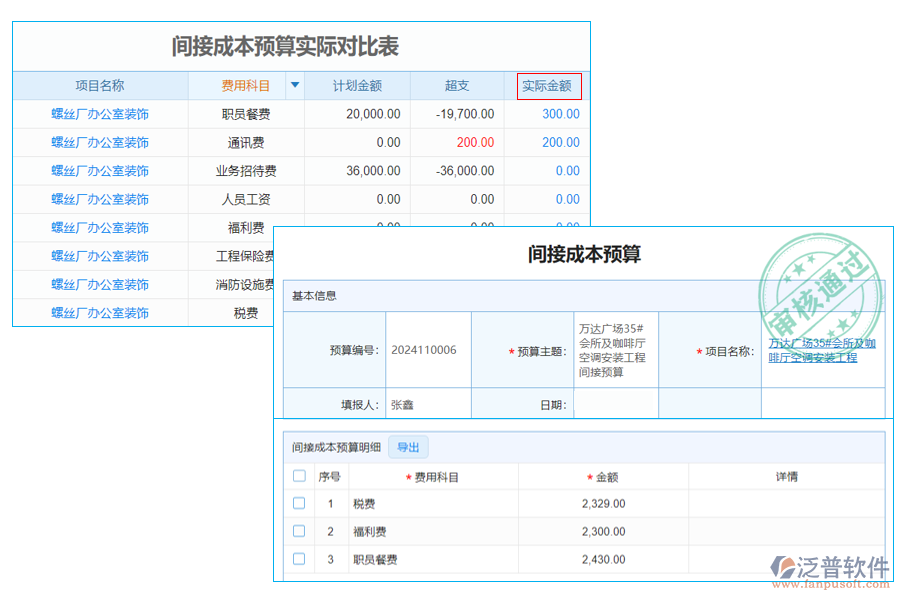Viewport: 900px width, 600px height.
Task: Toggle the select-all checkbox in detail table header
Action: tap(298, 476)
